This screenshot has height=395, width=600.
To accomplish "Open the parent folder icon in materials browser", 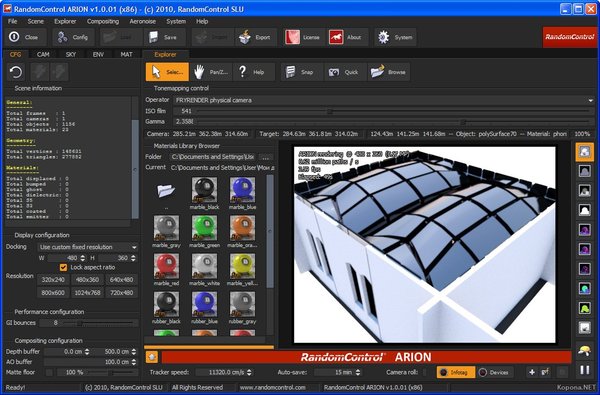I will [x=166, y=190].
